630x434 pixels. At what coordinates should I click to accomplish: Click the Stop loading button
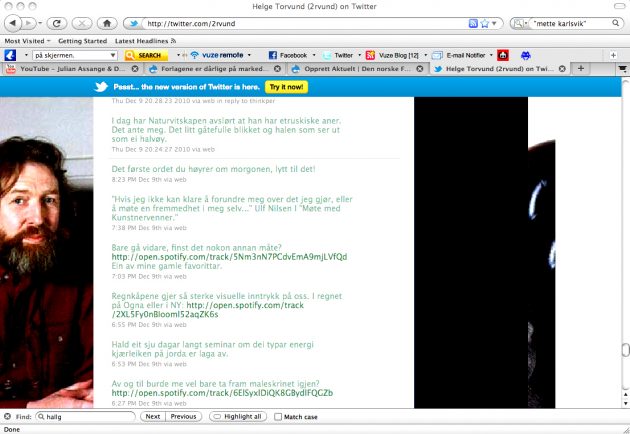click(x=82, y=23)
